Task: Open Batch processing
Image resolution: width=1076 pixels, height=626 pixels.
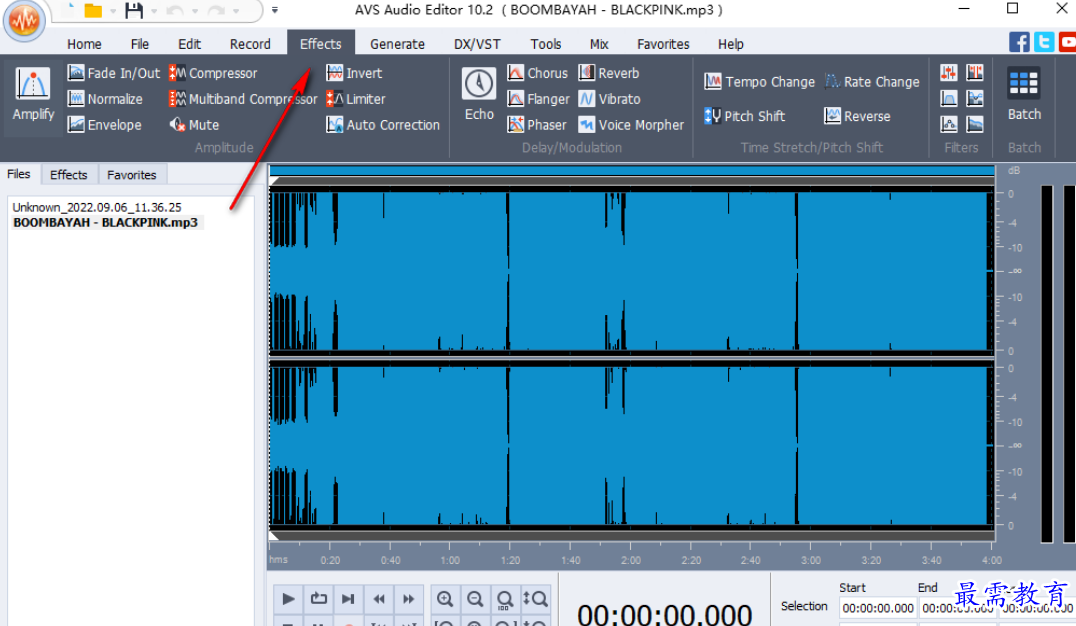Action: click(1024, 95)
